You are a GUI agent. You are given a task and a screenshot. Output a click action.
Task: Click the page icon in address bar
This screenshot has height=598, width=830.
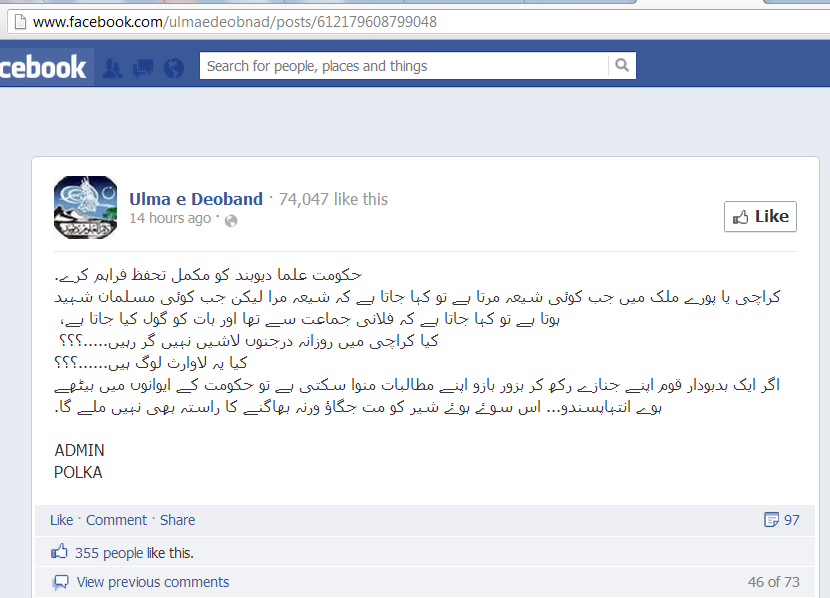tap(20, 22)
